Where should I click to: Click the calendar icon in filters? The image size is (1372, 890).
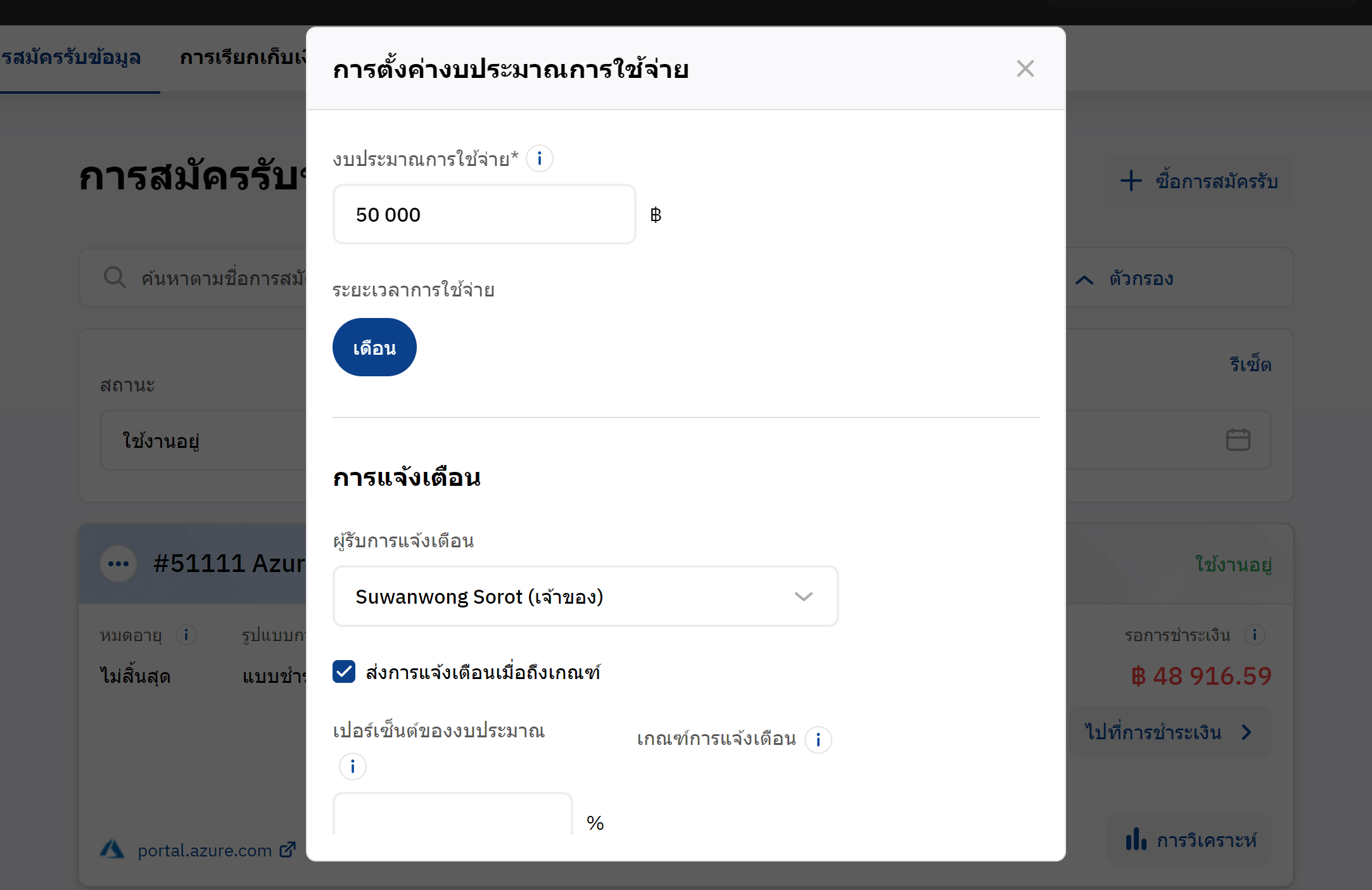1238,440
